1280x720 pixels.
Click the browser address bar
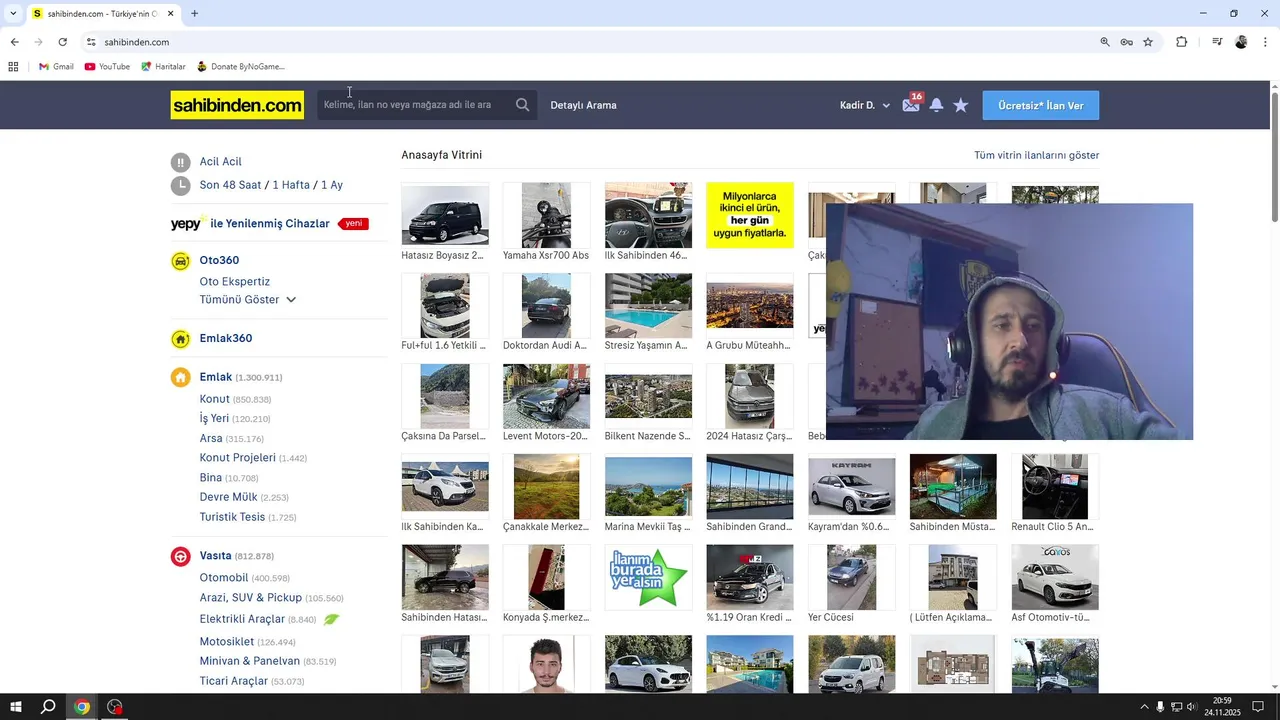[x=590, y=42]
